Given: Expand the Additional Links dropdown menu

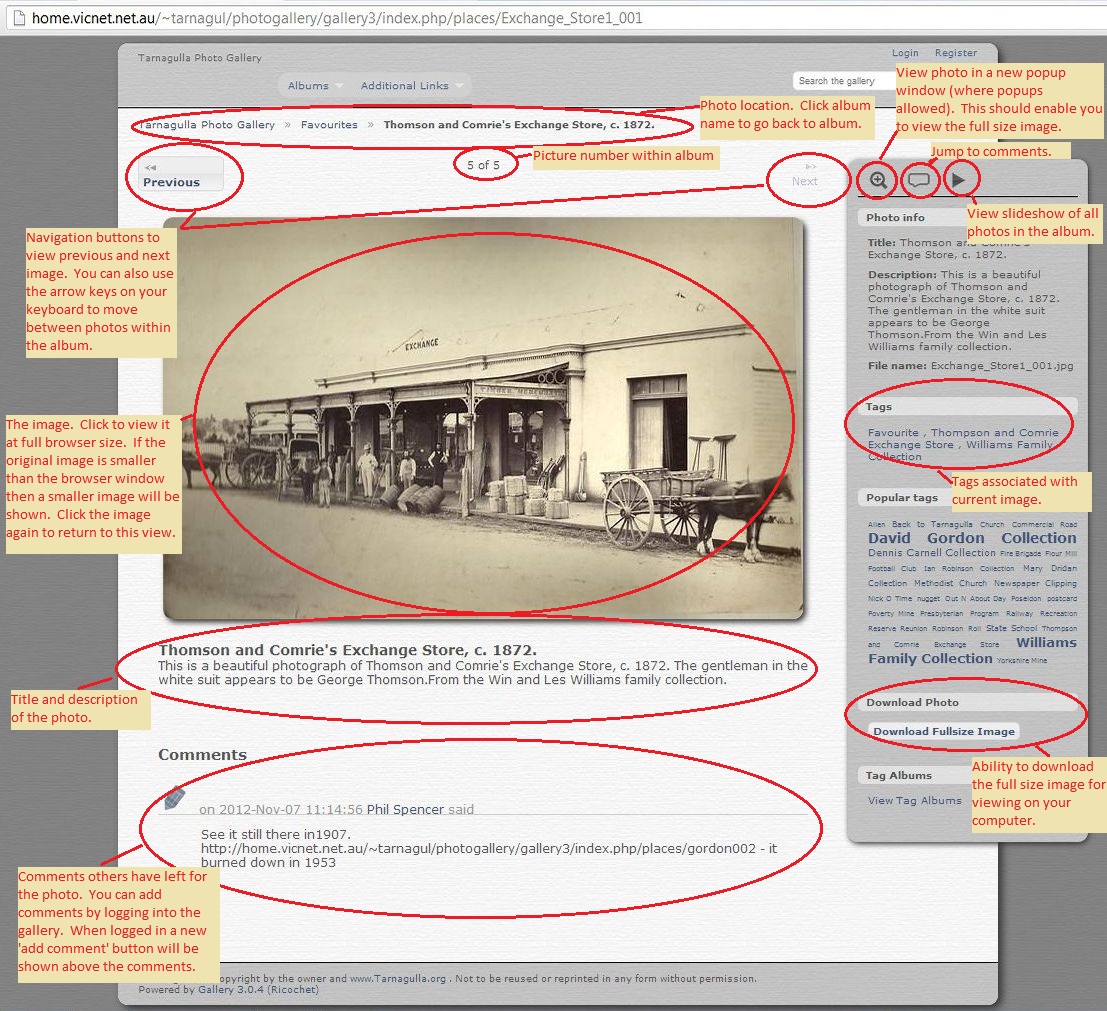Looking at the screenshot, I should coord(412,85).
